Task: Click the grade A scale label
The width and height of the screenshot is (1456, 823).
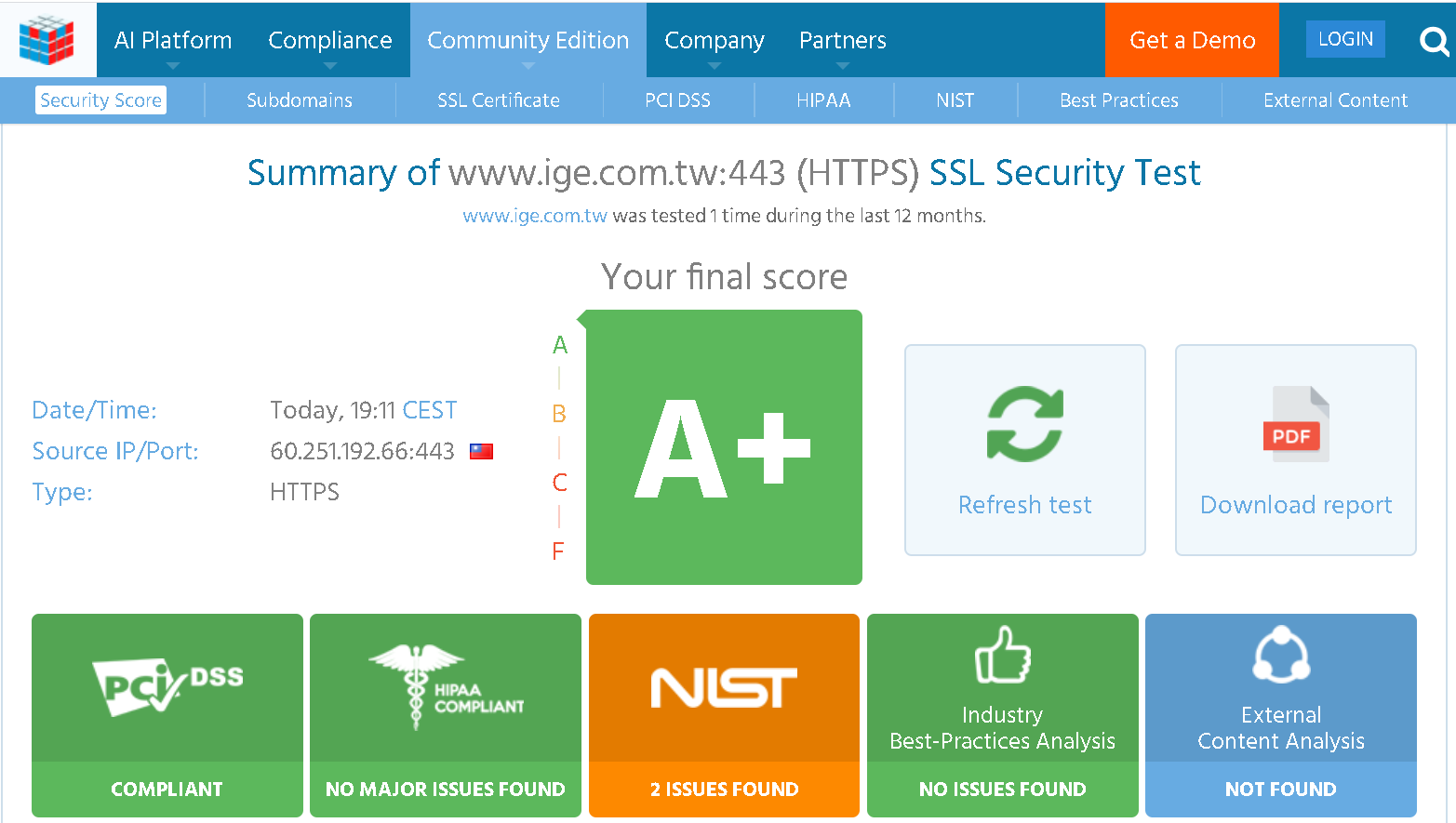Action: [x=560, y=345]
